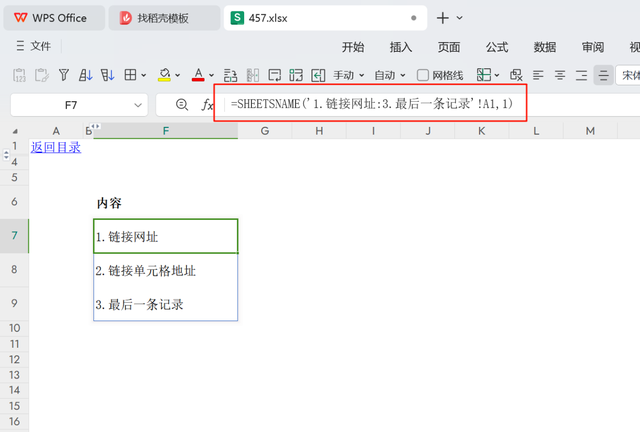Click the find-replace window icon
The image size is (640, 432).
tap(516, 75)
